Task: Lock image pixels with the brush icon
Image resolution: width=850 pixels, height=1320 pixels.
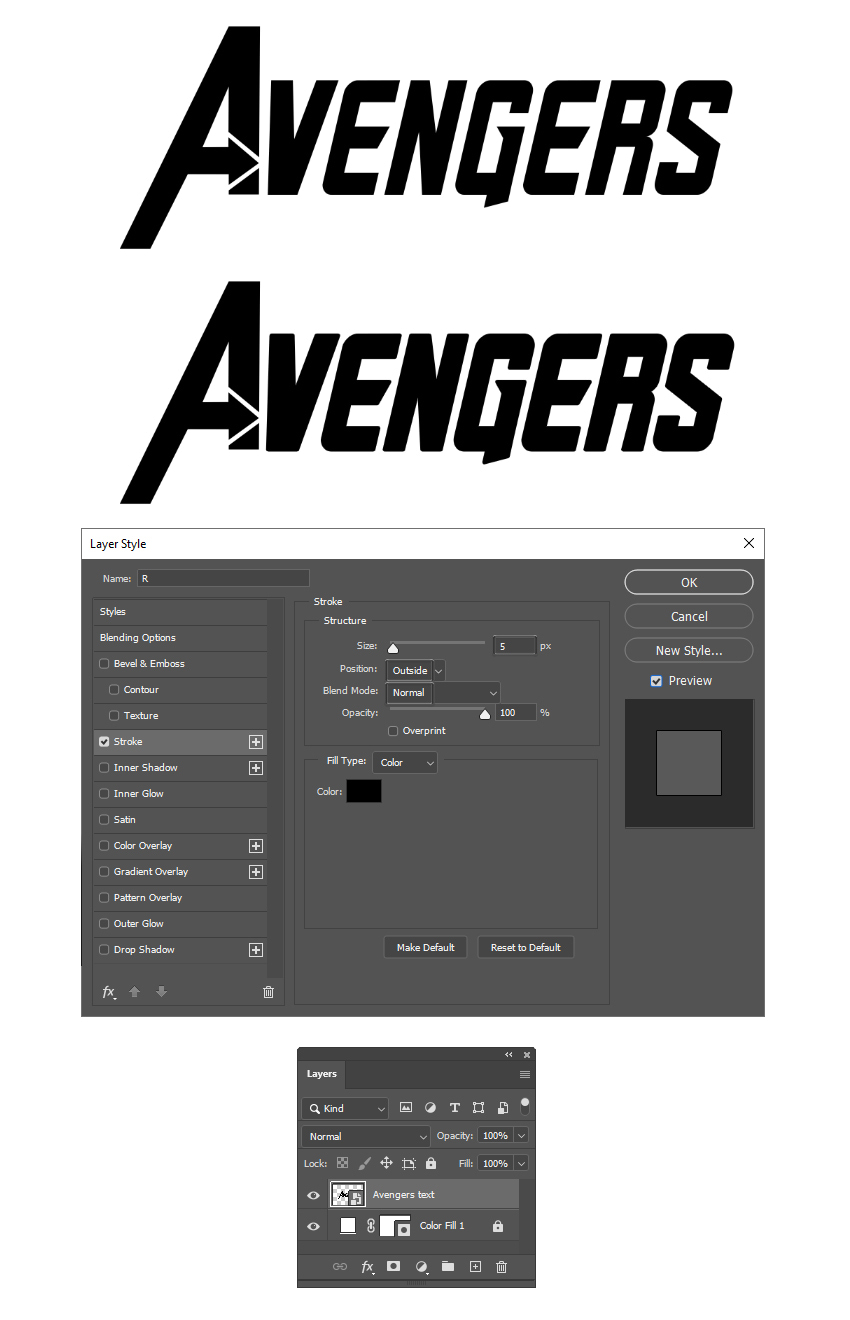Action: click(364, 1164)
